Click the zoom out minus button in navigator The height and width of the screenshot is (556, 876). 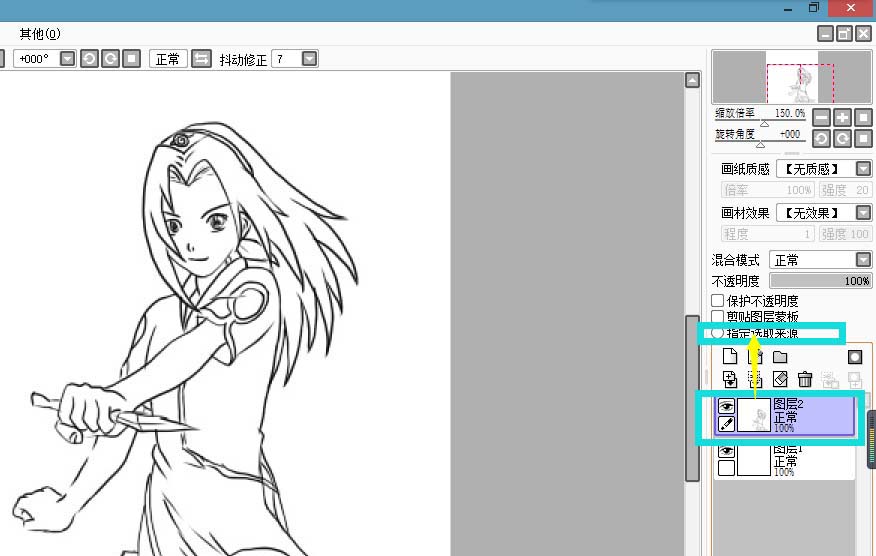click(x=821, y=117)
